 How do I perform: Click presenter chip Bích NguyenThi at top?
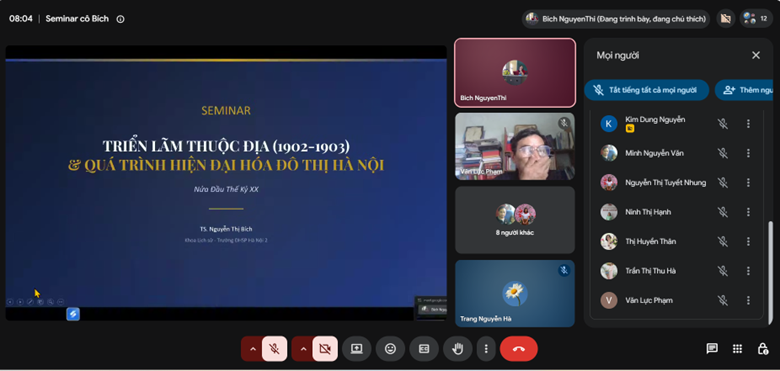coord(616,19)
